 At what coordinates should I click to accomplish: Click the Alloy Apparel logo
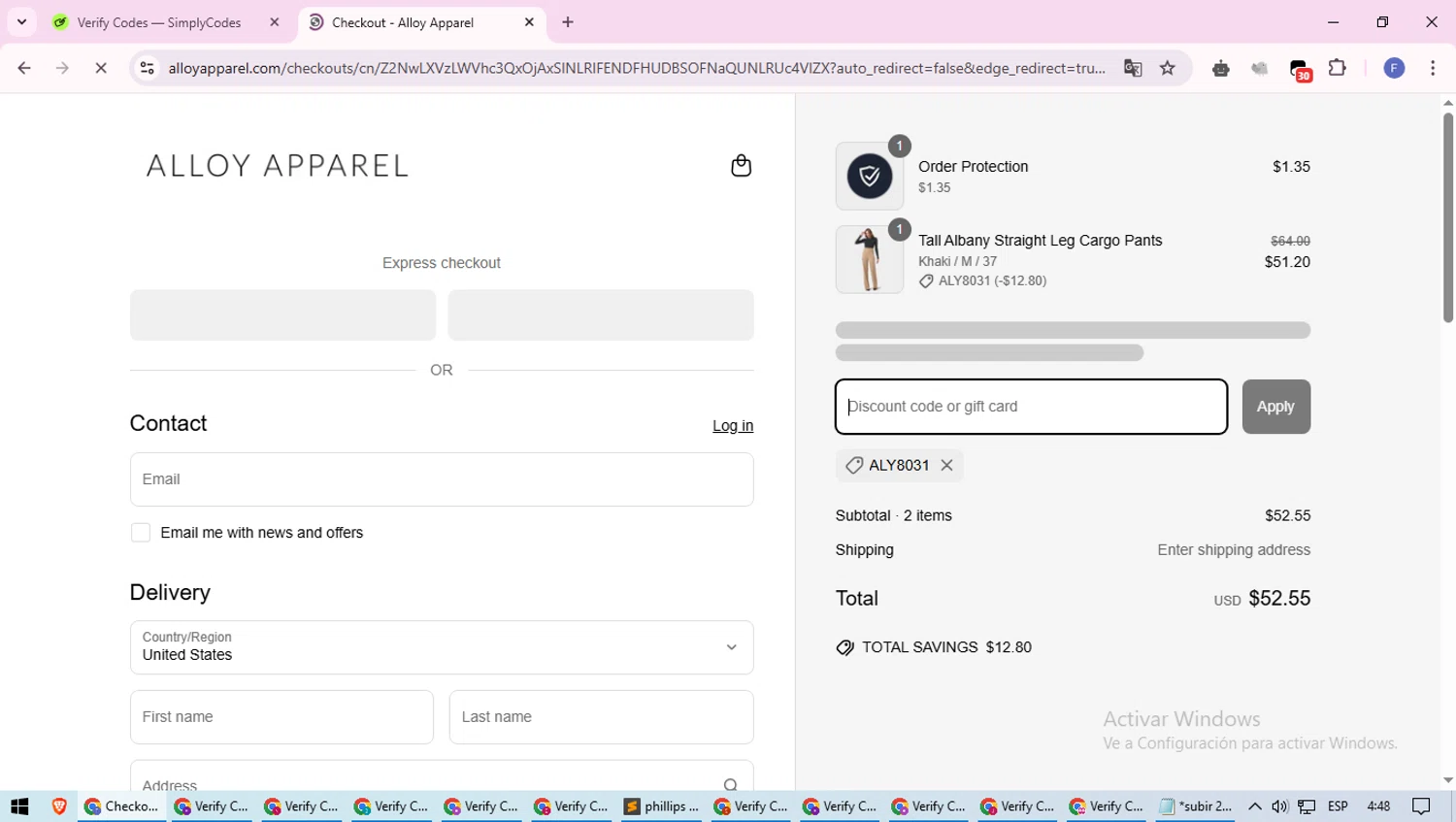pyautogui.click(x=278, y=166)
